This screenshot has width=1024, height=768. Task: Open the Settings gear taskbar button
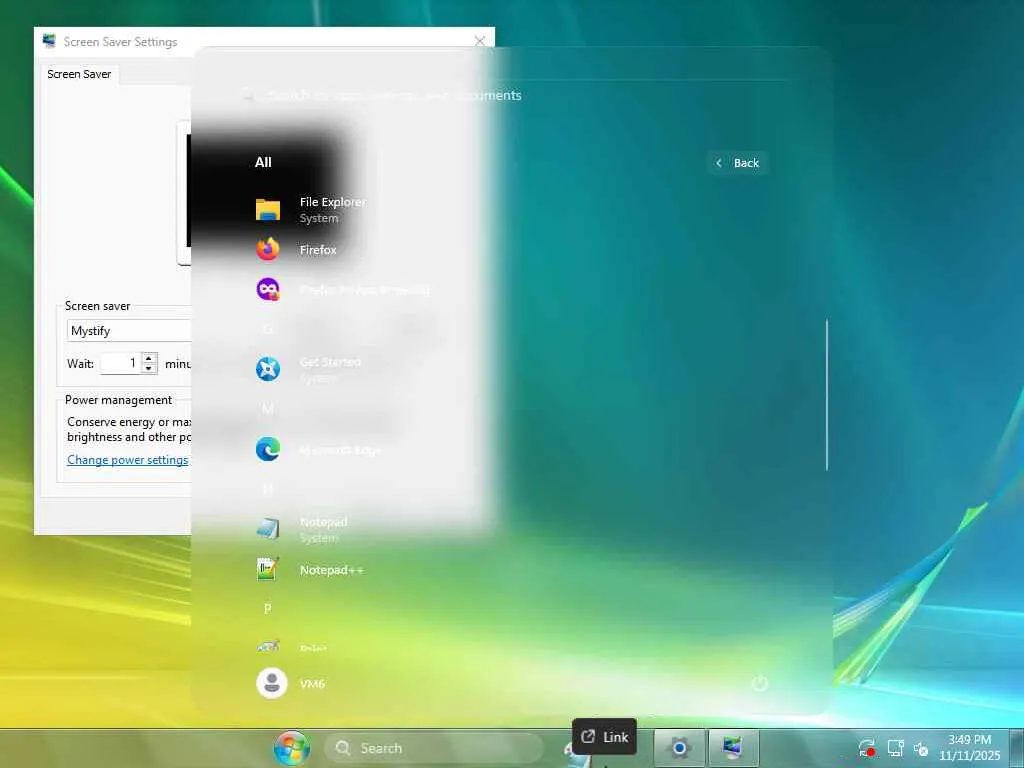click(x=679, y=748)
